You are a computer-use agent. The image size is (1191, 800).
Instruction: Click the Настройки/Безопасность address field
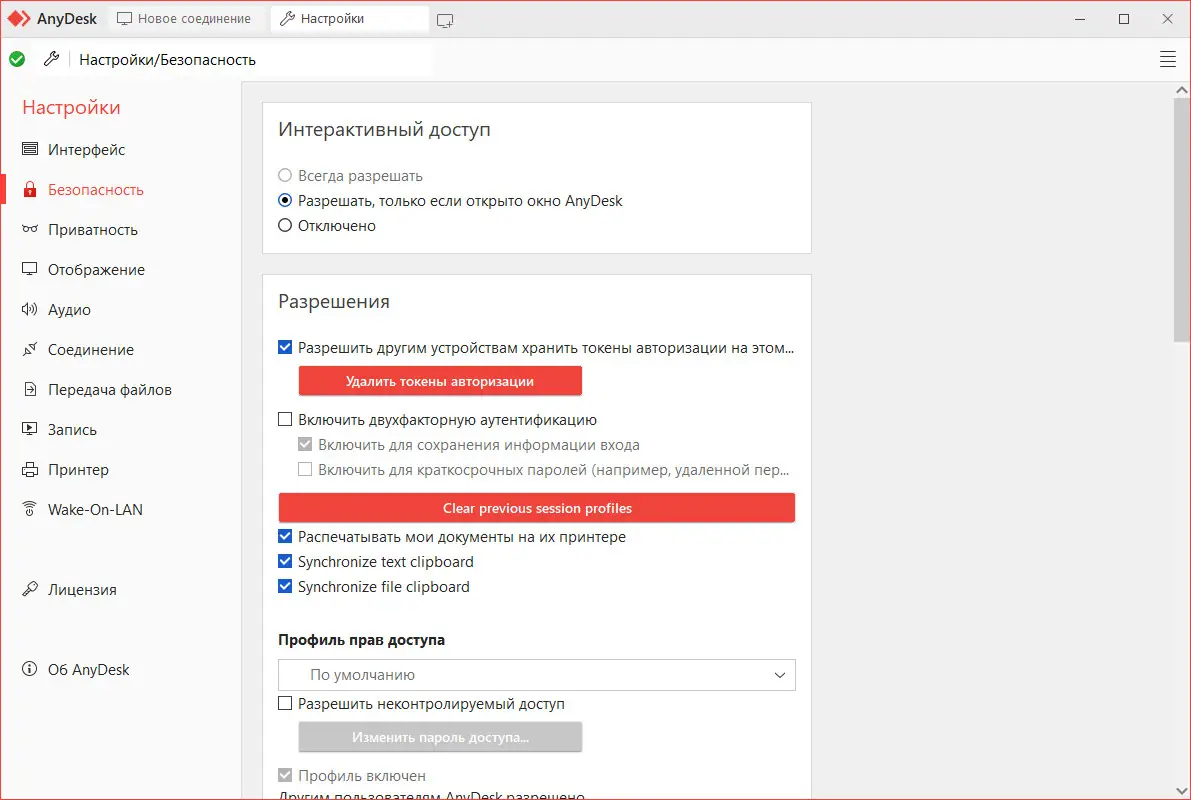pyautogui.click(x=251, y=59)
